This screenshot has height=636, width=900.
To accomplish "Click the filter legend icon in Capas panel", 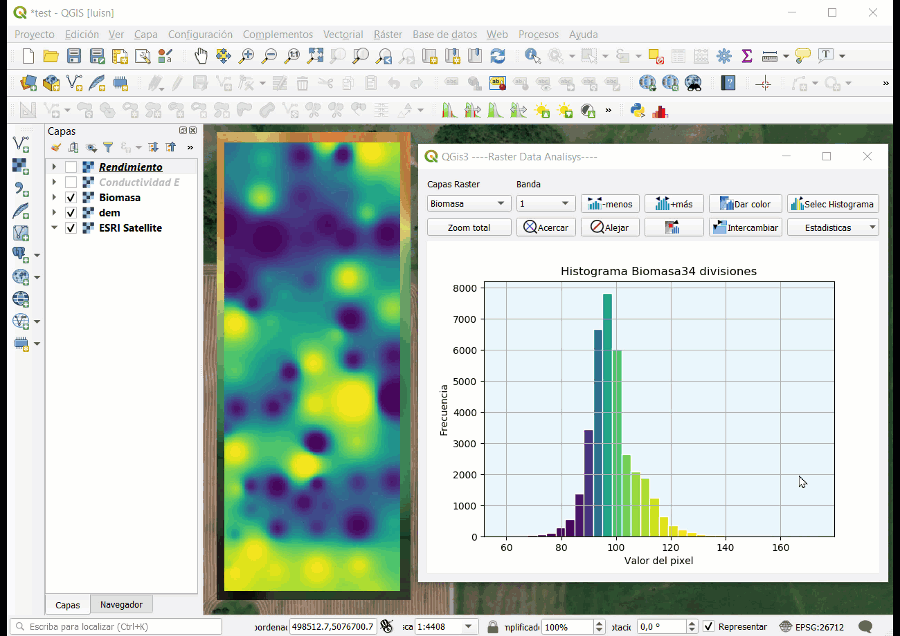I will (x=107, y=148).
